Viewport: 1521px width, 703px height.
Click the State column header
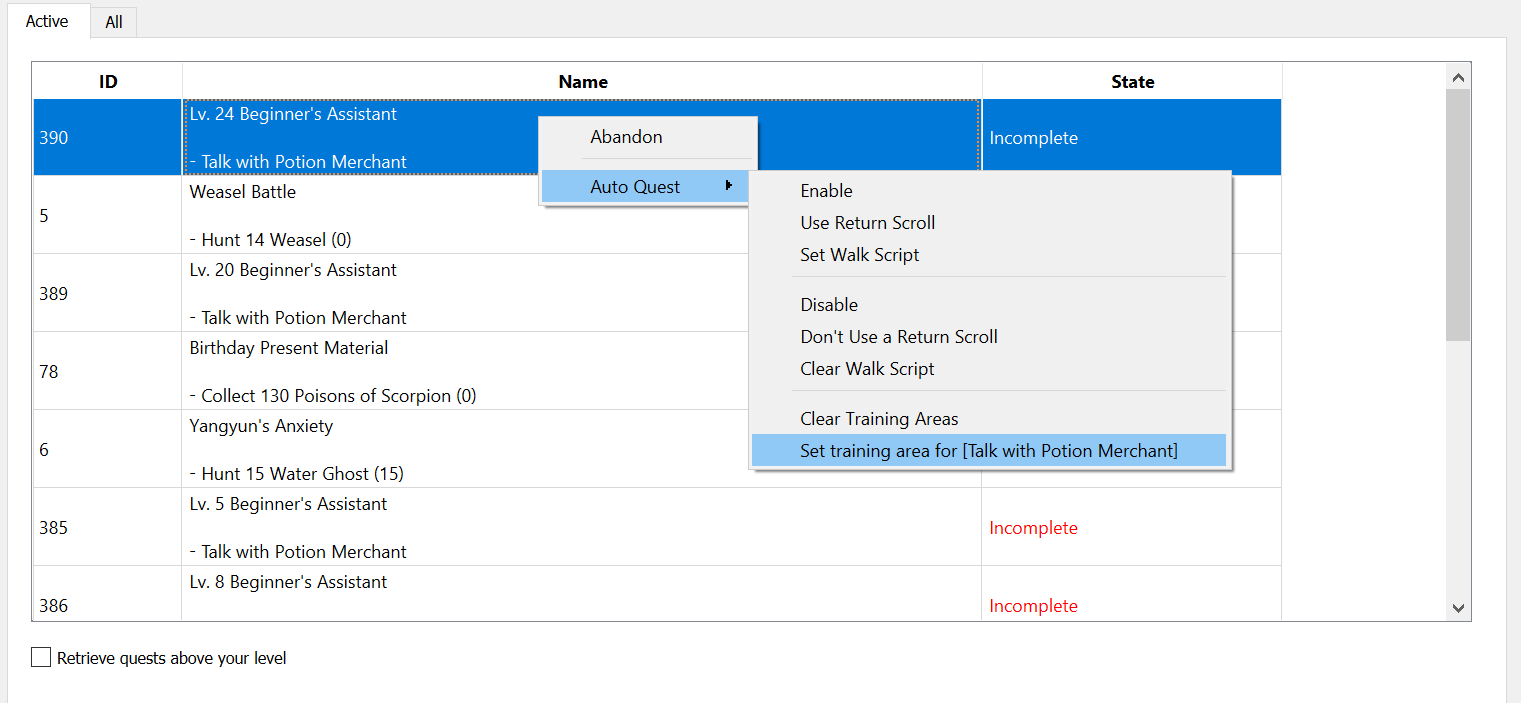click(1132, 82)
